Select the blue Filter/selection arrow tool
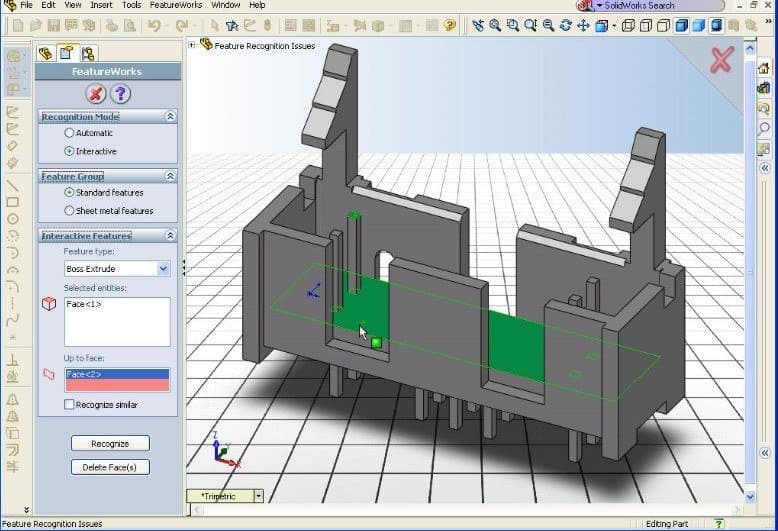Image resolution: width=778 pixels, height=531 pixels. coord(231,25)
